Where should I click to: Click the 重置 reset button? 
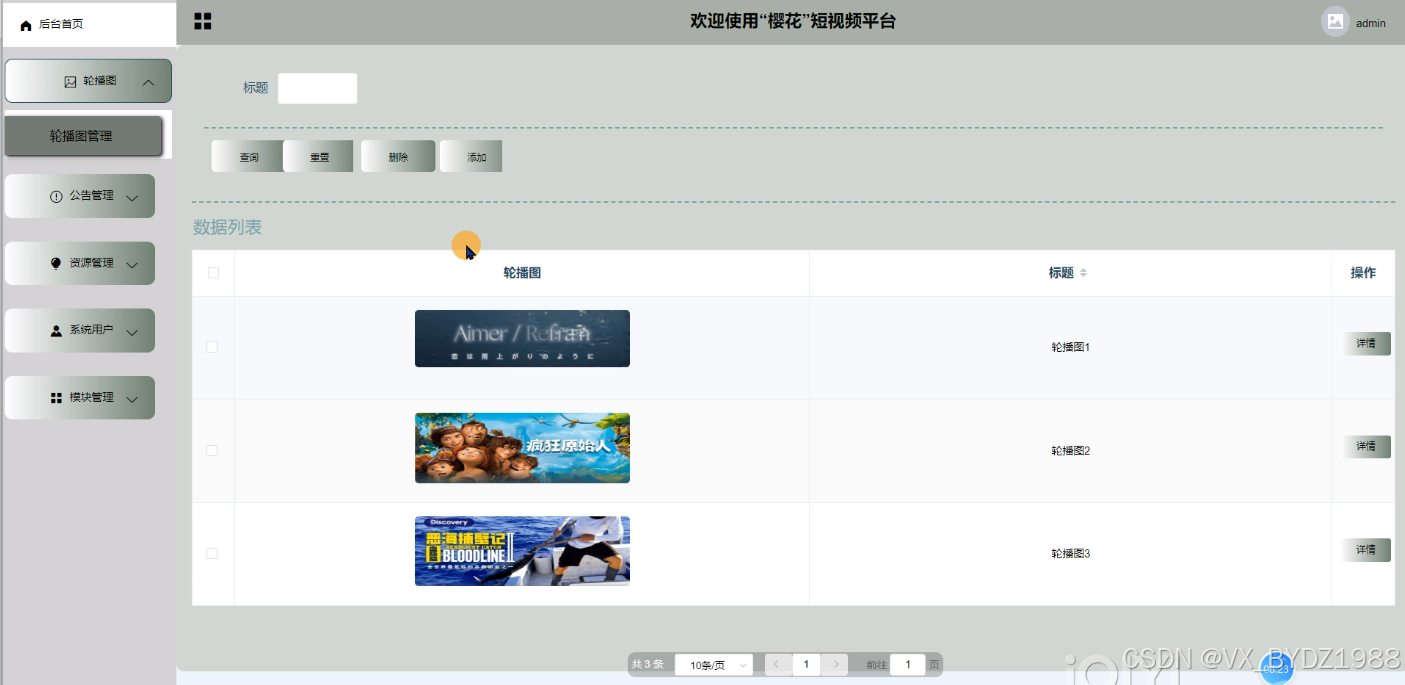pos(318,157)
